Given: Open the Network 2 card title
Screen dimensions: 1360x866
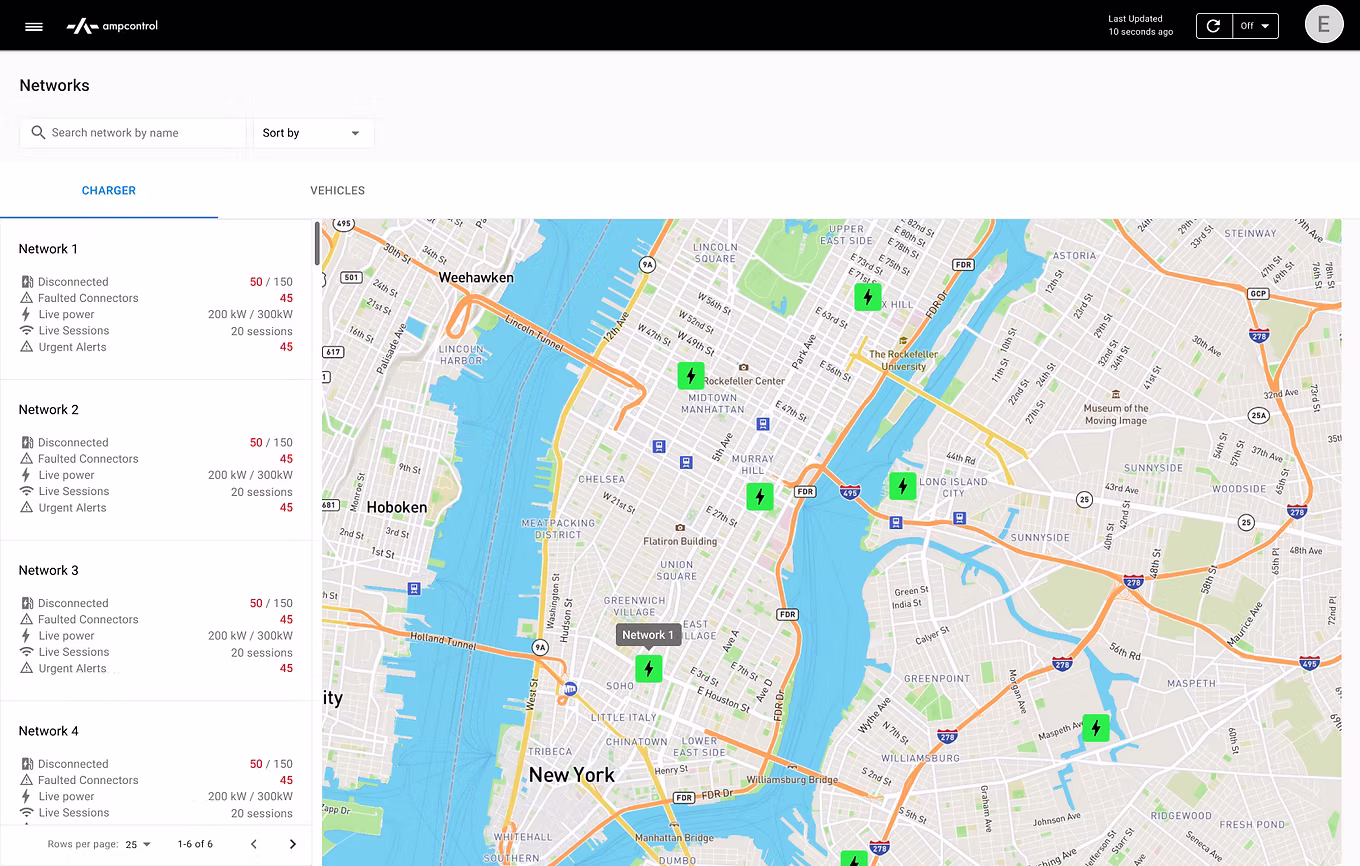Looking at the screenshot, I should click(x=49, y=410).
